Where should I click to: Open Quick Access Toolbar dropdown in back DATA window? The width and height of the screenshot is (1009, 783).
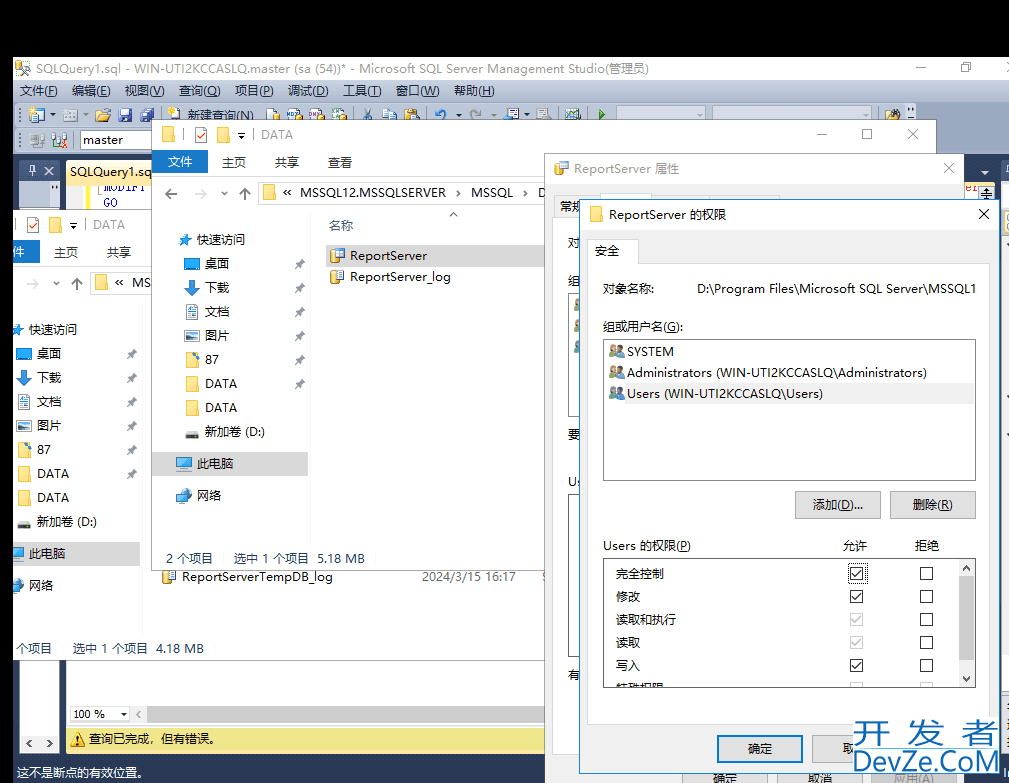tap(73, 225)
